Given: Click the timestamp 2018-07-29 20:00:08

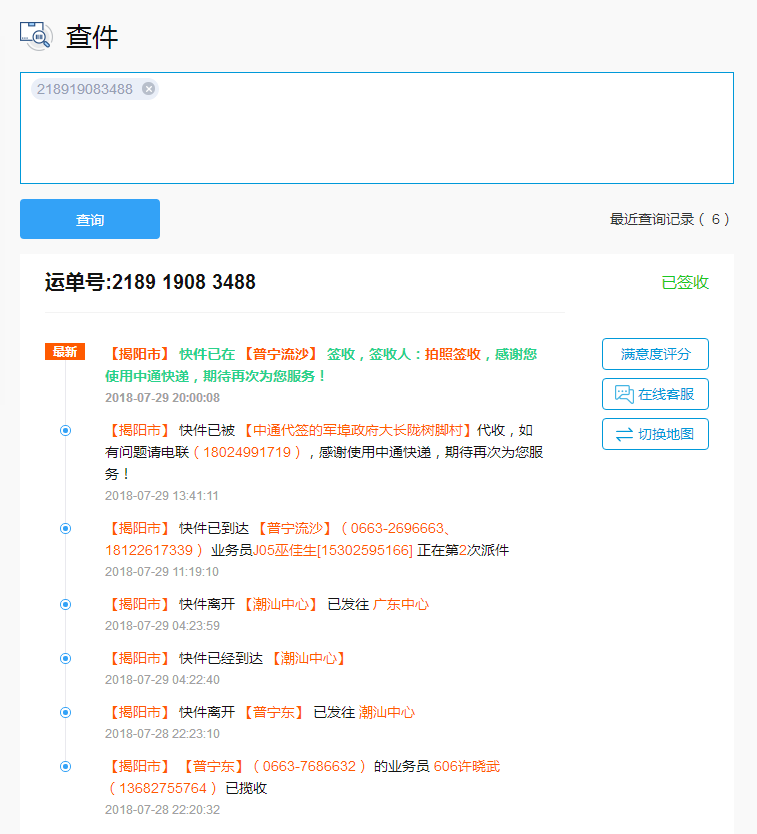Looking at the screenshot, I should (x=162, y=398).
